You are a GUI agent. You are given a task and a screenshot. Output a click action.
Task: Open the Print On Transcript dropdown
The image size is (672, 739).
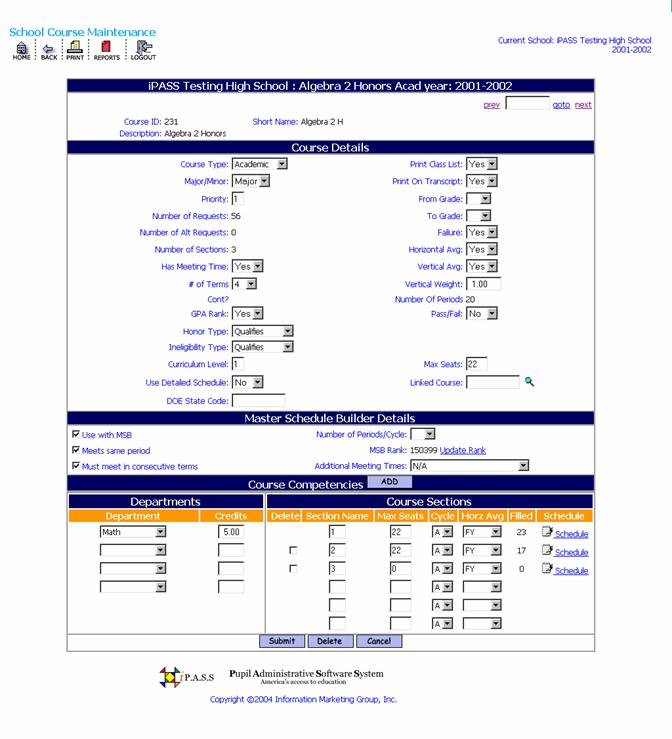(482, 181)
